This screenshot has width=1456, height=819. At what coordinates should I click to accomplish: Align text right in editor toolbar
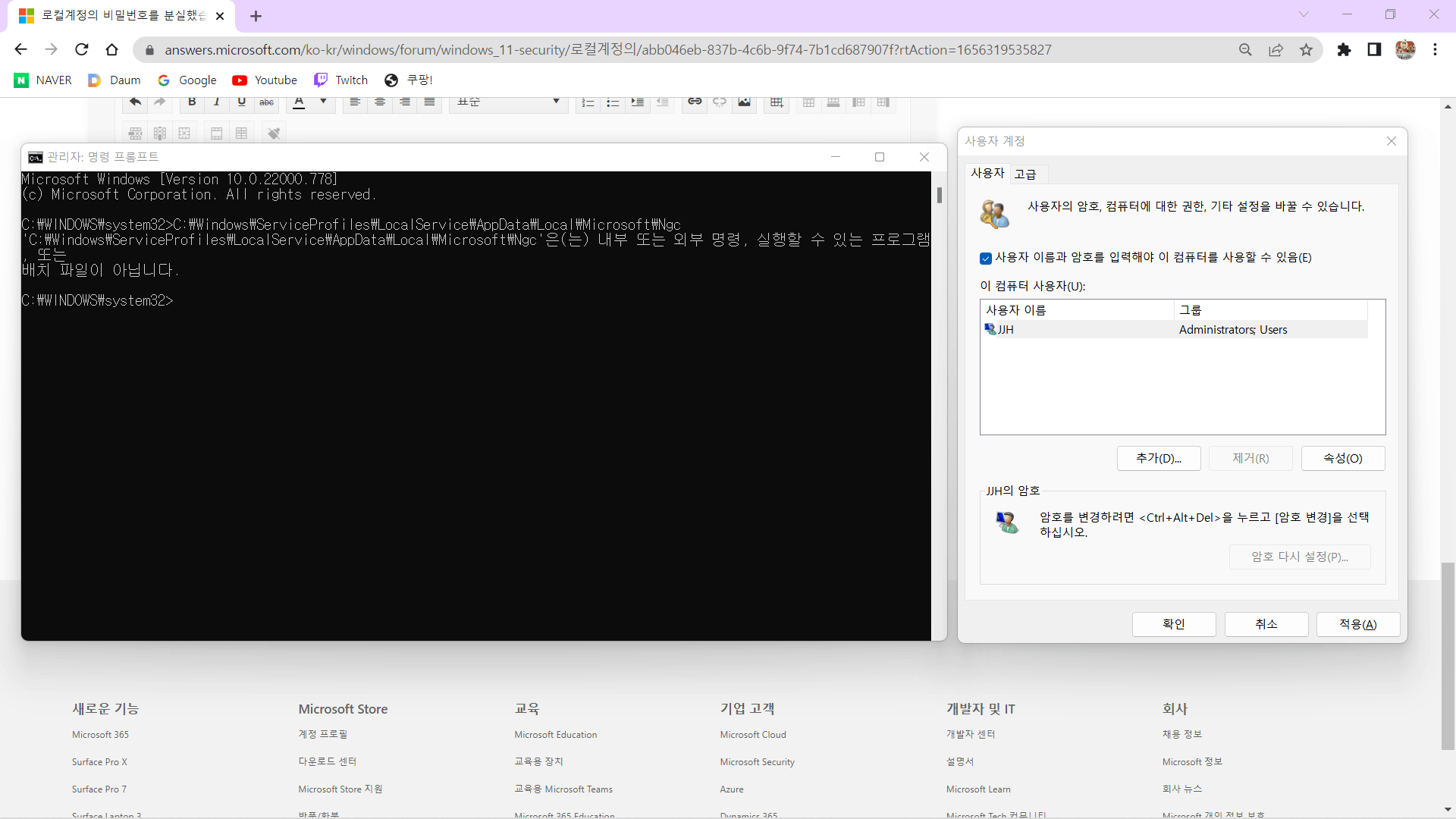pyautogui.click(x=405, y=102)
